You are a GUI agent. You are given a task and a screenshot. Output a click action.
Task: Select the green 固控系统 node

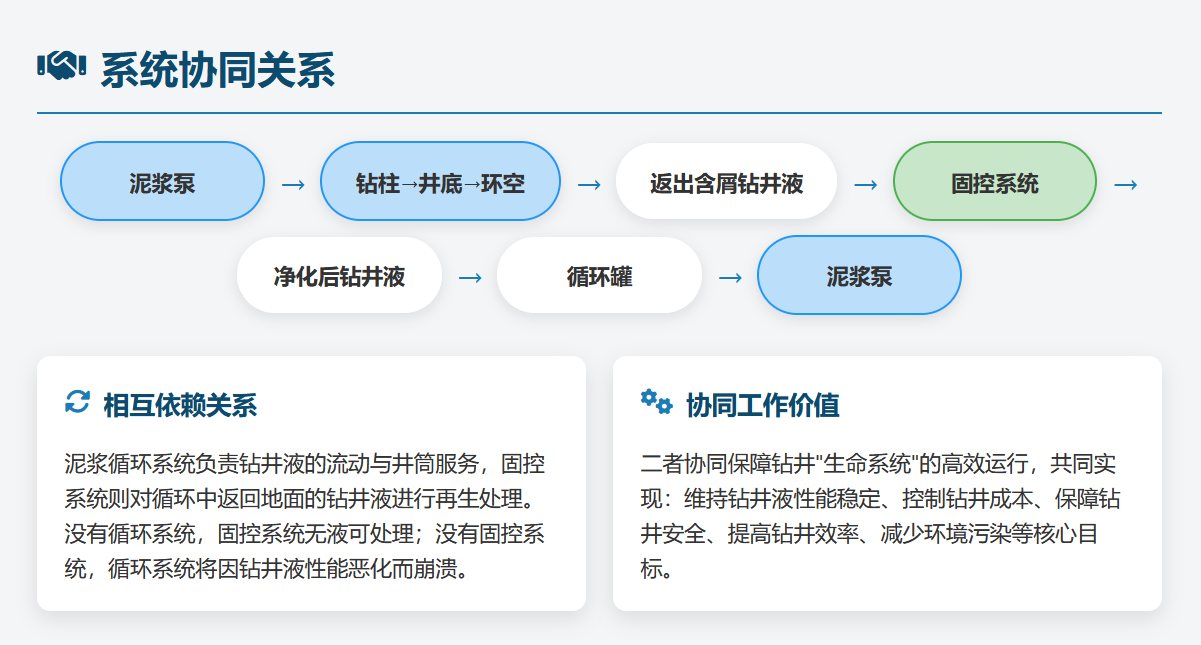[x=994, y=182]
